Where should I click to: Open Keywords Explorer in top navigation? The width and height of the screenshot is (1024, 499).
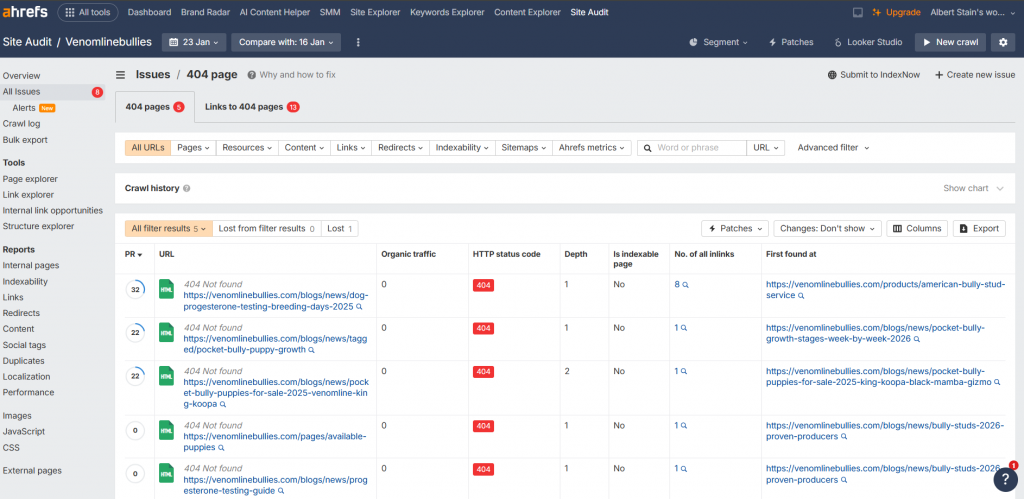click(x=447, y=12)
